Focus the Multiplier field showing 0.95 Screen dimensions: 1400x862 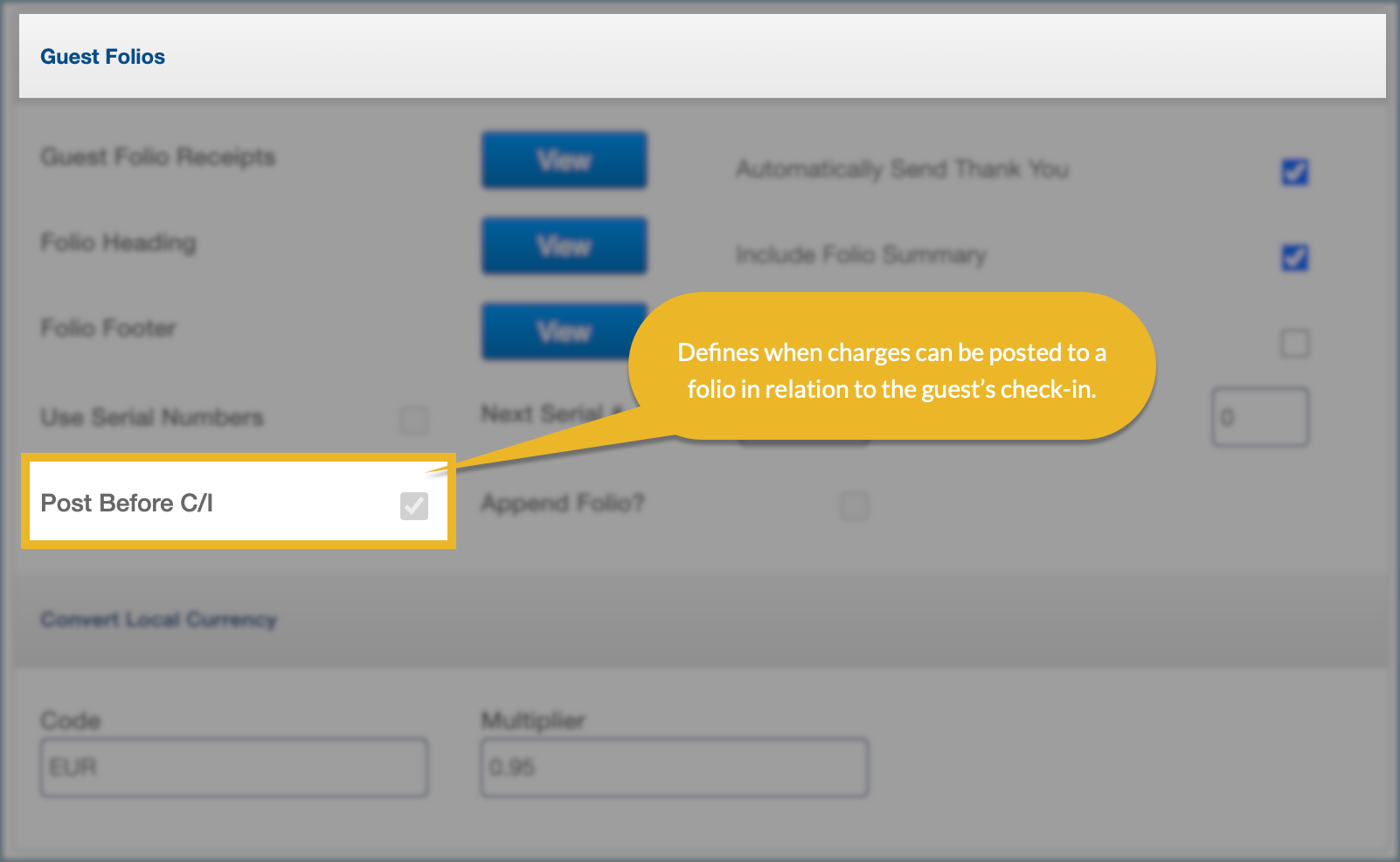click(x=674, y=768)
